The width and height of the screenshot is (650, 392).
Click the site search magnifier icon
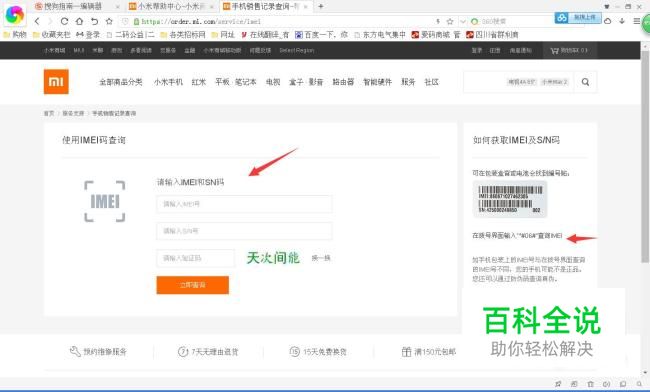pos(585,82)
